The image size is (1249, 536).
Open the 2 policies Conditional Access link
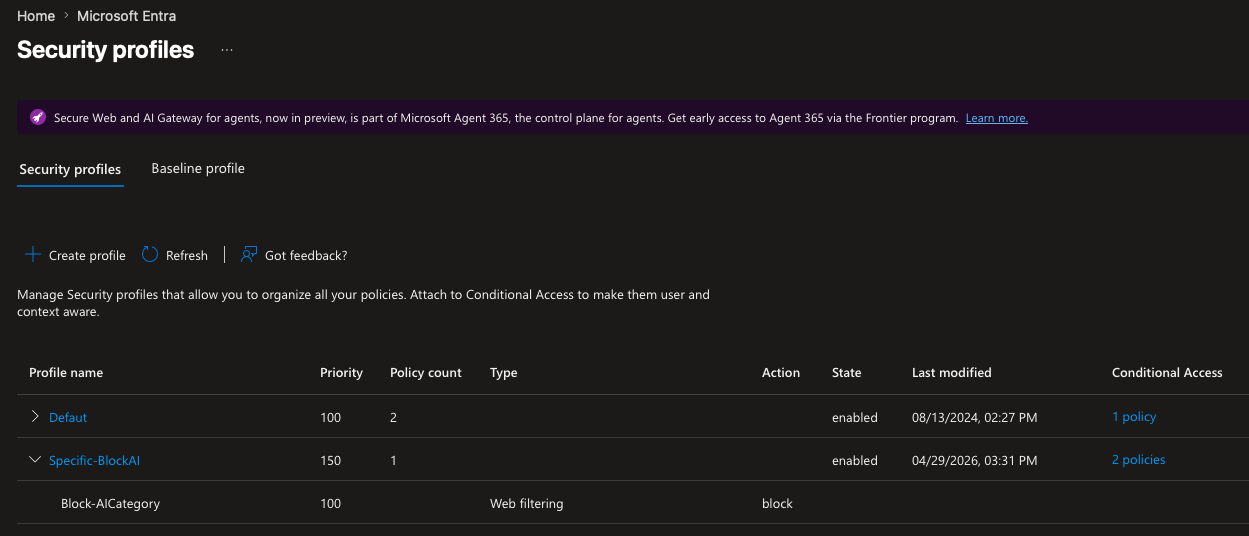(1139, 460)
